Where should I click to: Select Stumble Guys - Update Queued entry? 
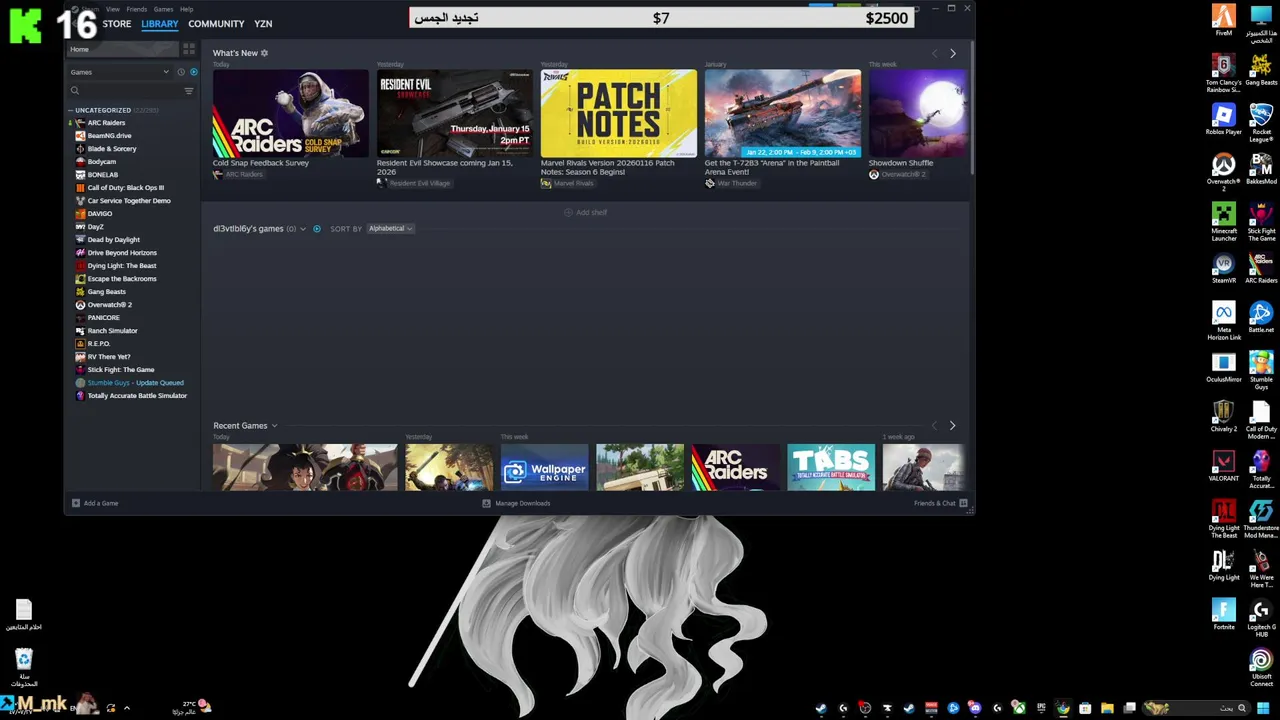click(135, 383)
